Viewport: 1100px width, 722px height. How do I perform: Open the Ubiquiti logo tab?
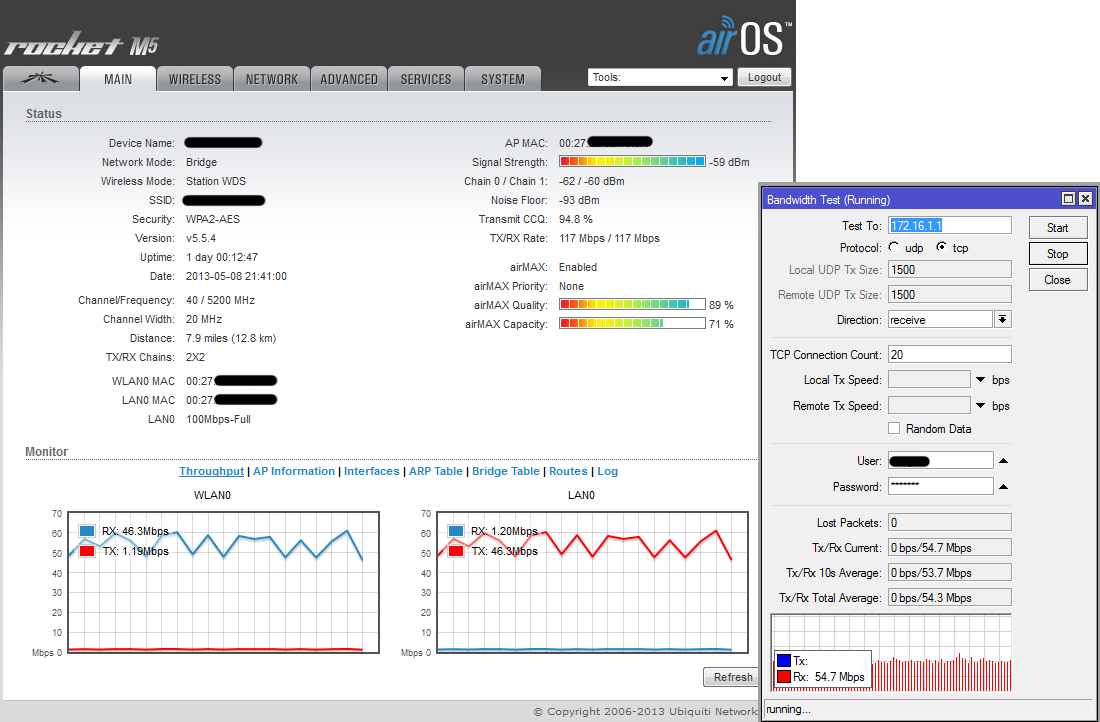[x=41, y=79]
